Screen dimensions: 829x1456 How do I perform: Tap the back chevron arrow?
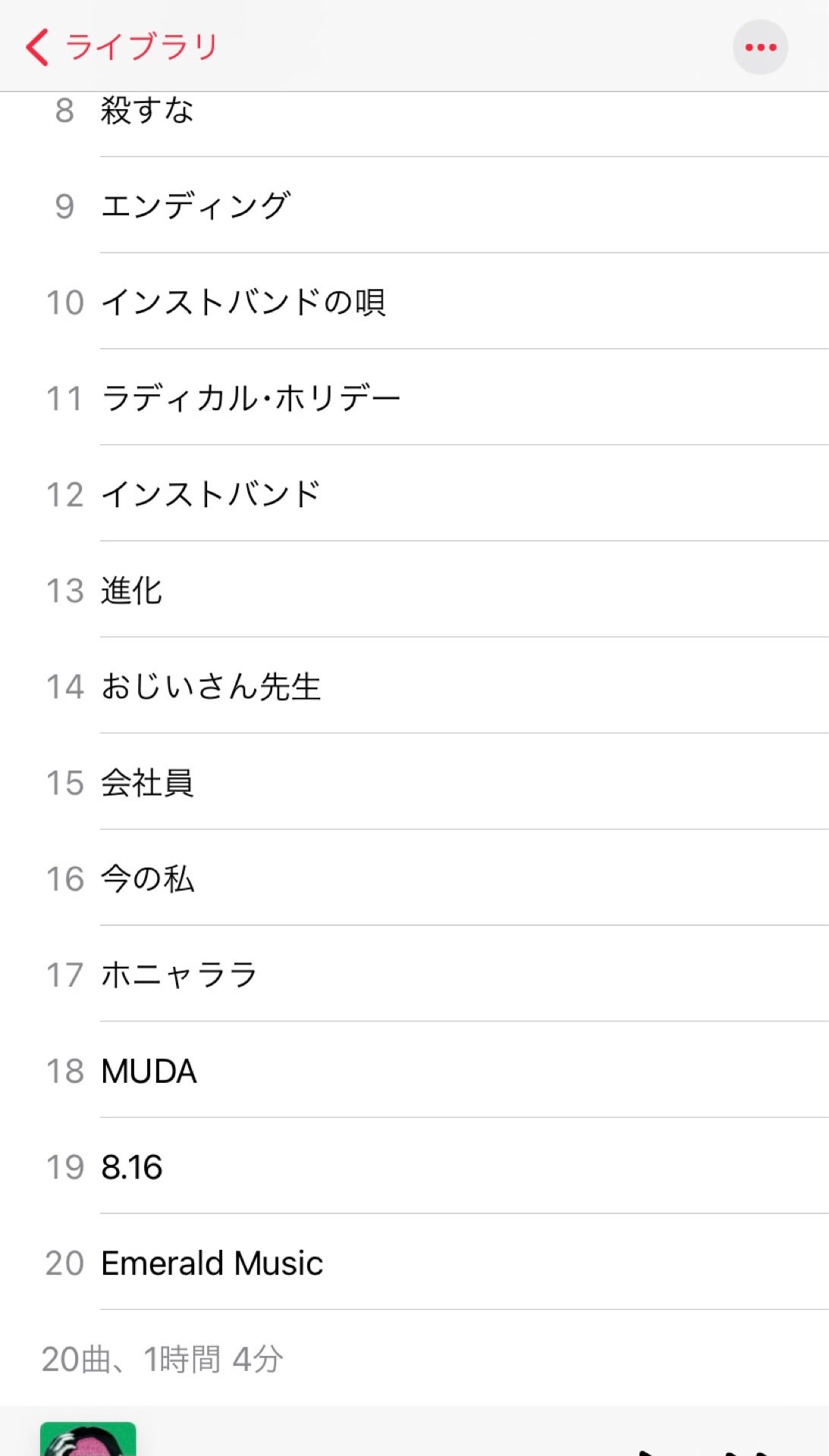[x=37, y=47]
